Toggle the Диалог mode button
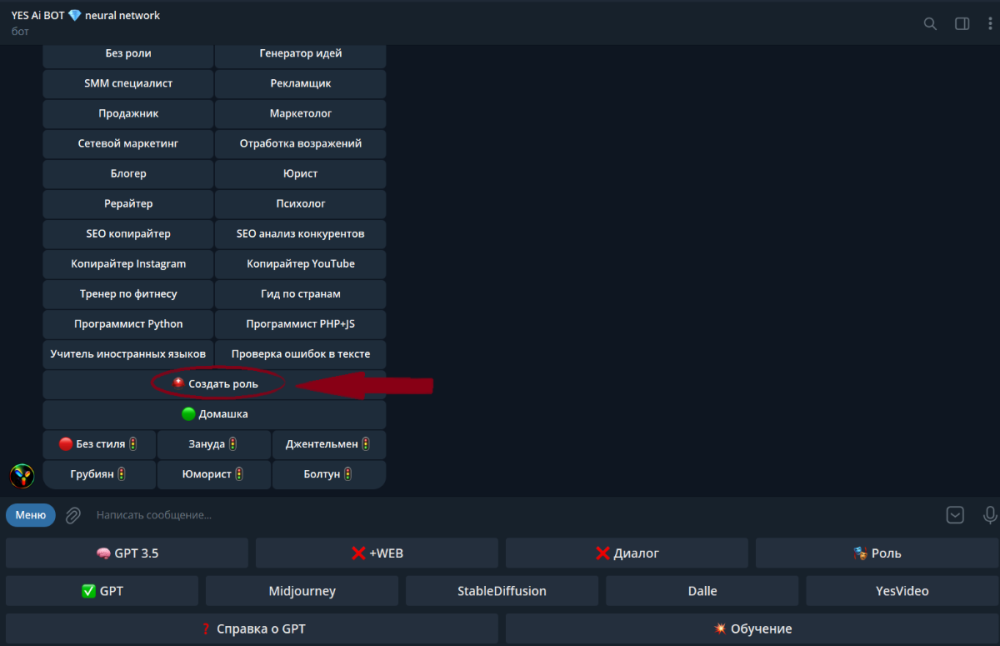 (627, 553)
